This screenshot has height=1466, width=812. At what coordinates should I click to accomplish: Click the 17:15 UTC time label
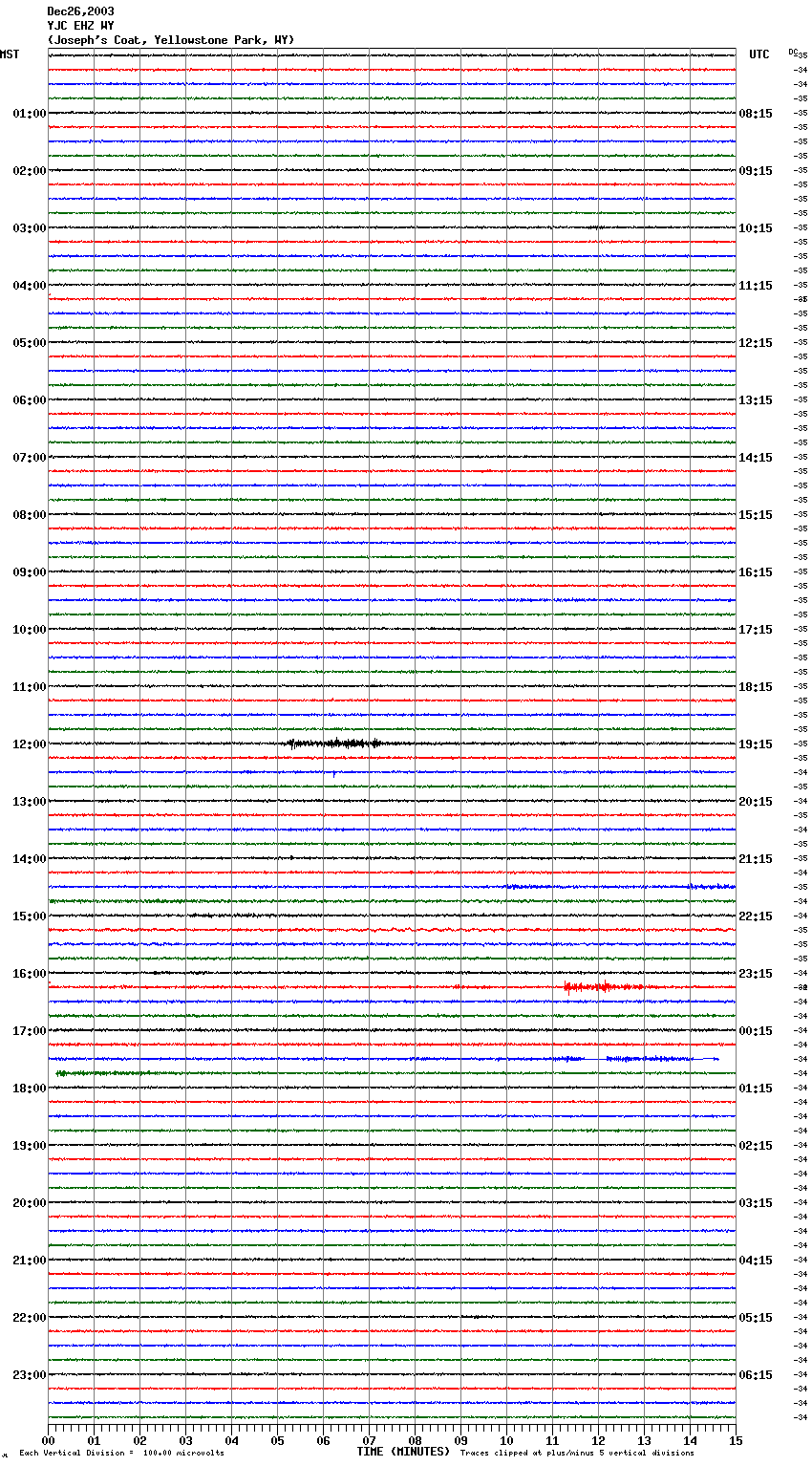point(756,630)
